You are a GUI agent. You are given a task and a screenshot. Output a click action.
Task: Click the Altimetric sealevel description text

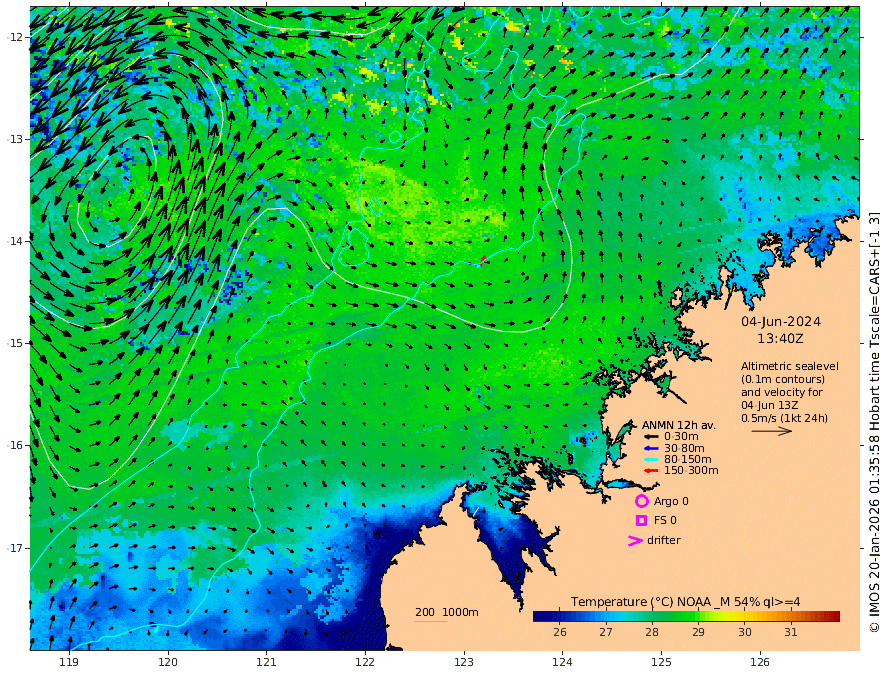(x=789, y=392)
